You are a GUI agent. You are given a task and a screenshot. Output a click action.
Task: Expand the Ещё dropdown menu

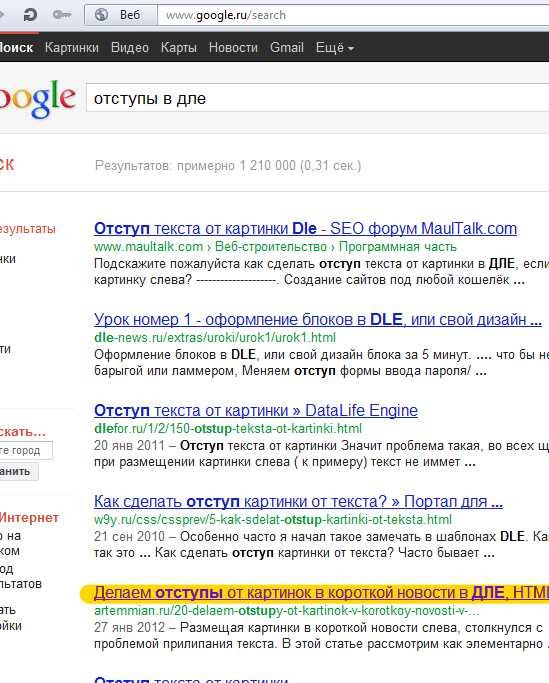pos(334,47)
